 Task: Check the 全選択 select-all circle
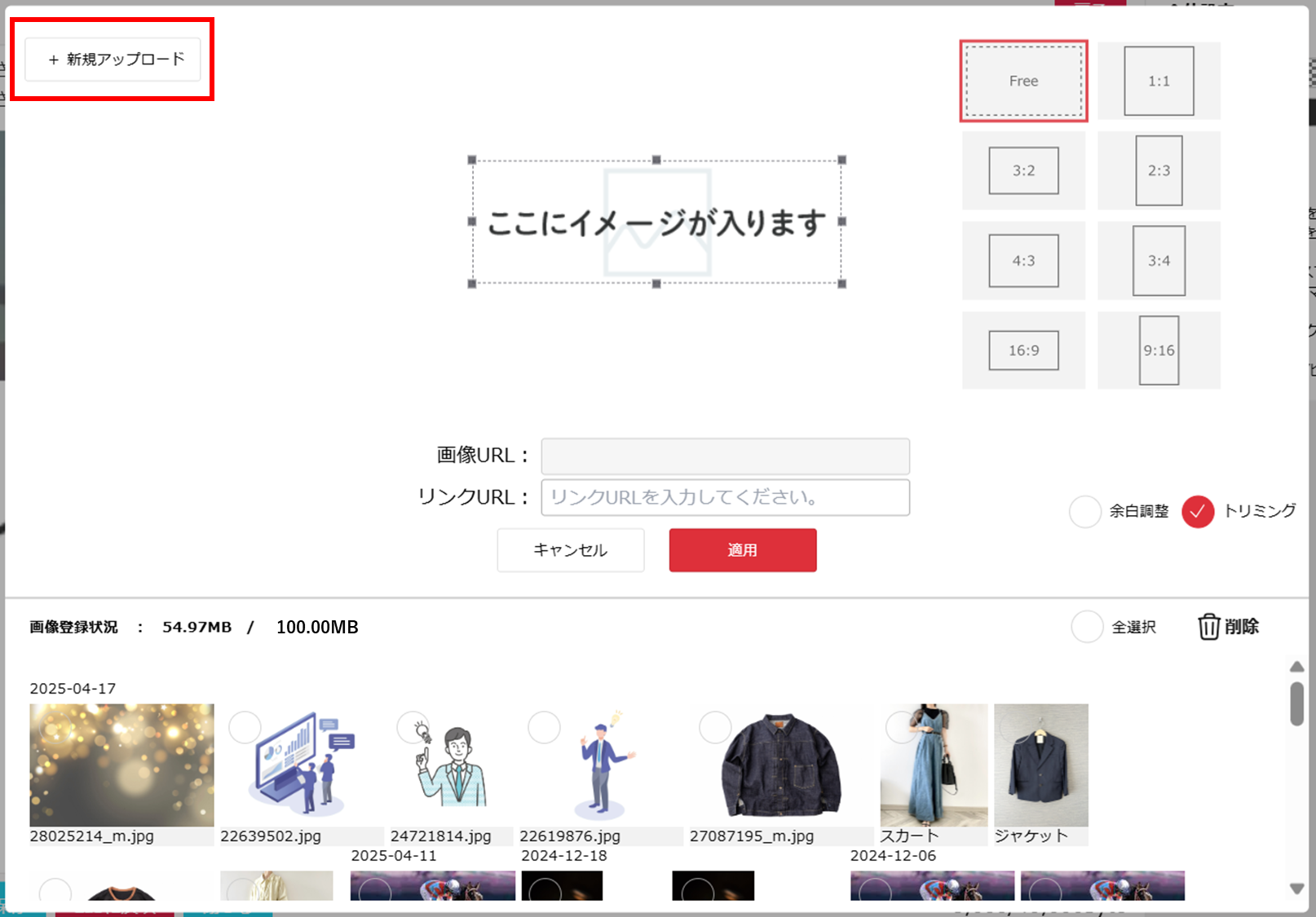1087,627
